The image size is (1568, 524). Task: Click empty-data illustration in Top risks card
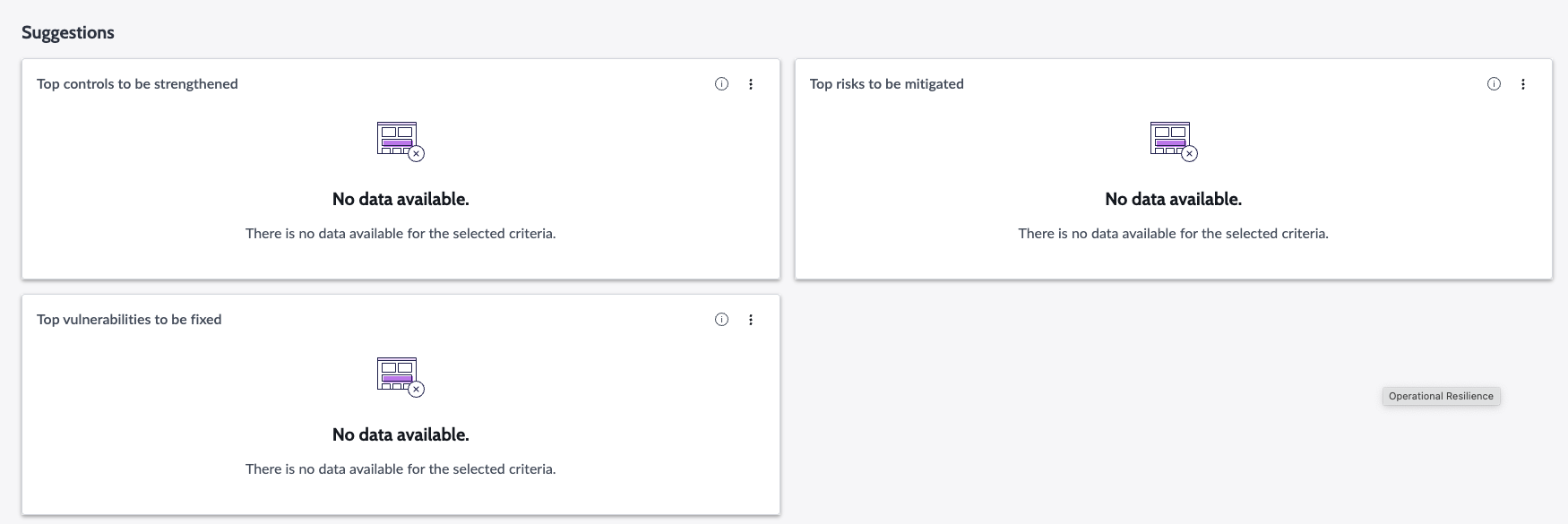(1174, 142)
